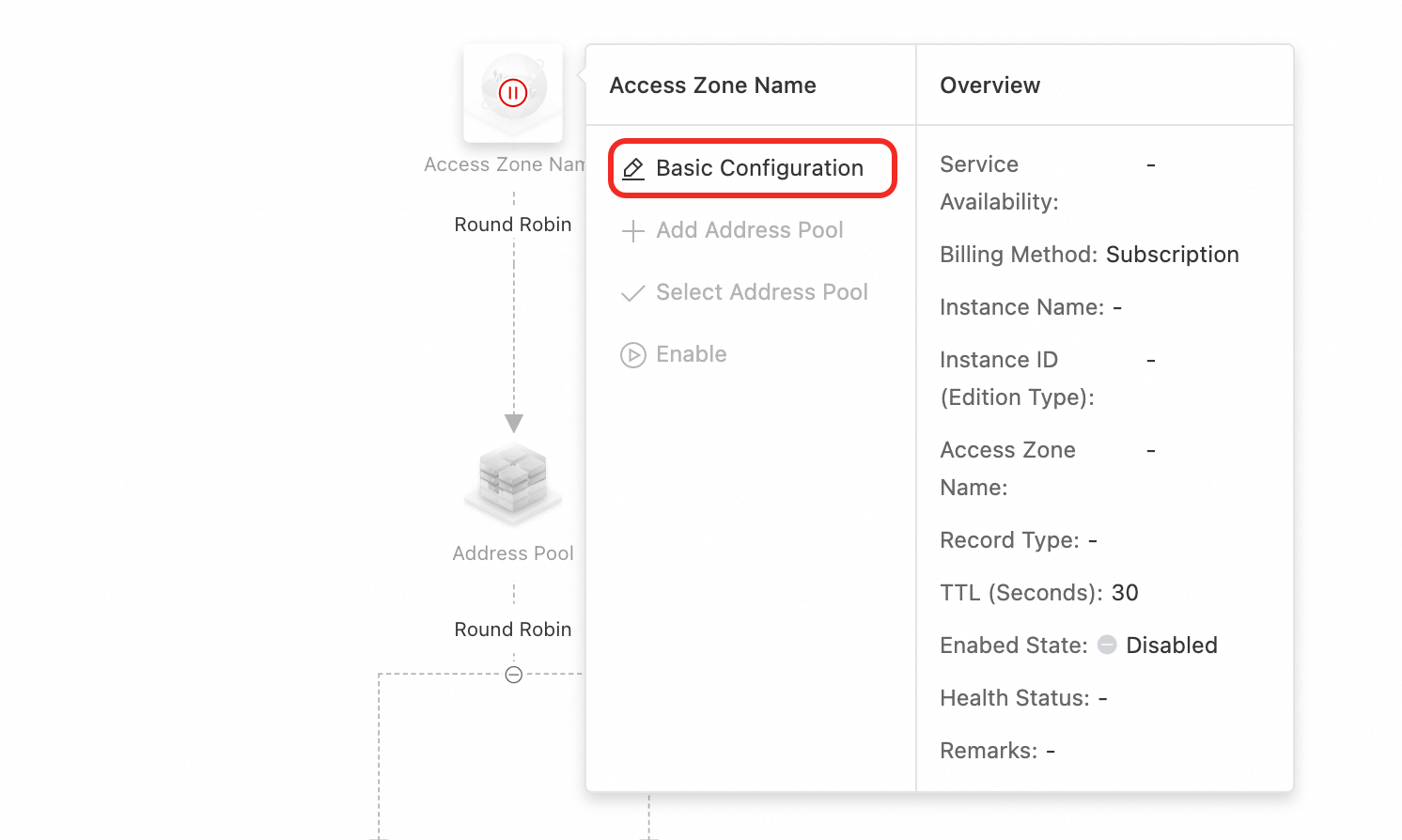Open the Basic Configuration menu item
The height and width of the screenshot is (840, 1402).
[753, 168]
